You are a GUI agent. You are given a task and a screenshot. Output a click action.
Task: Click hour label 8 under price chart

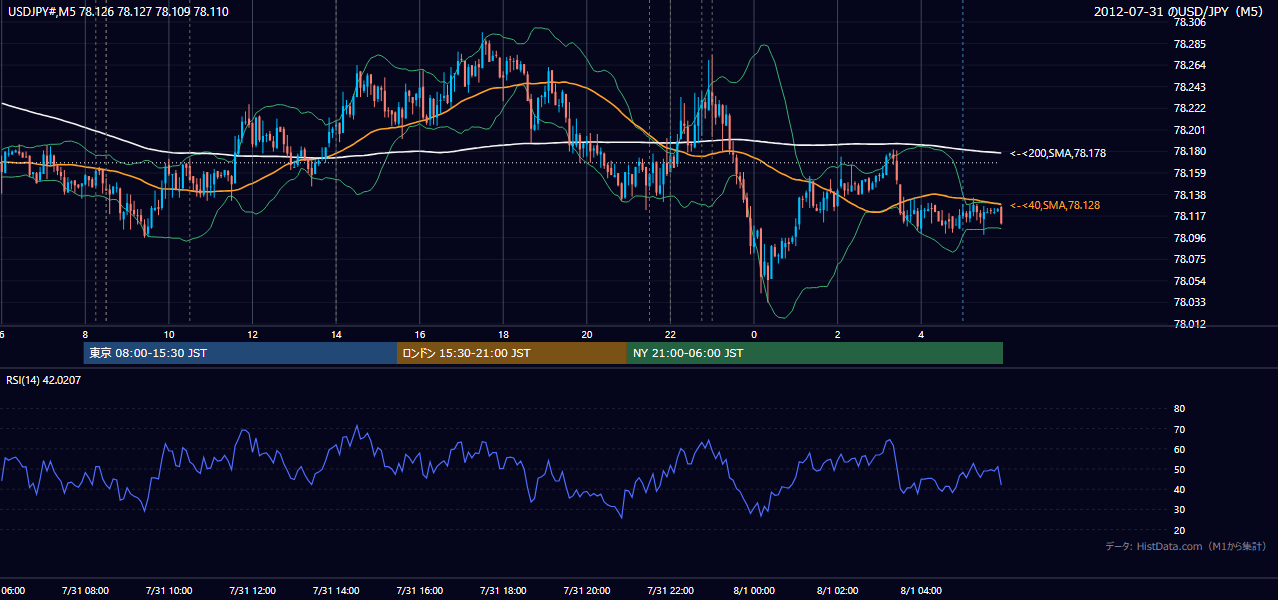point(85,335)
